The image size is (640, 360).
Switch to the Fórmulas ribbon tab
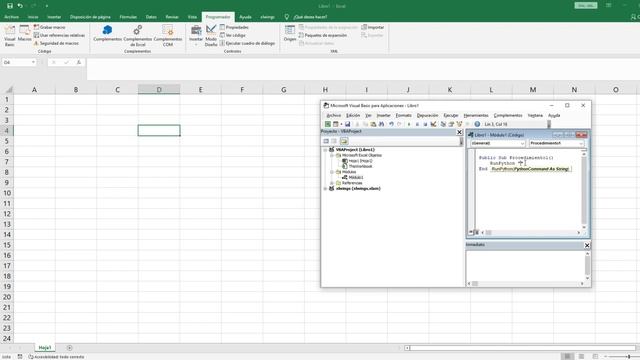pos(128,17)
